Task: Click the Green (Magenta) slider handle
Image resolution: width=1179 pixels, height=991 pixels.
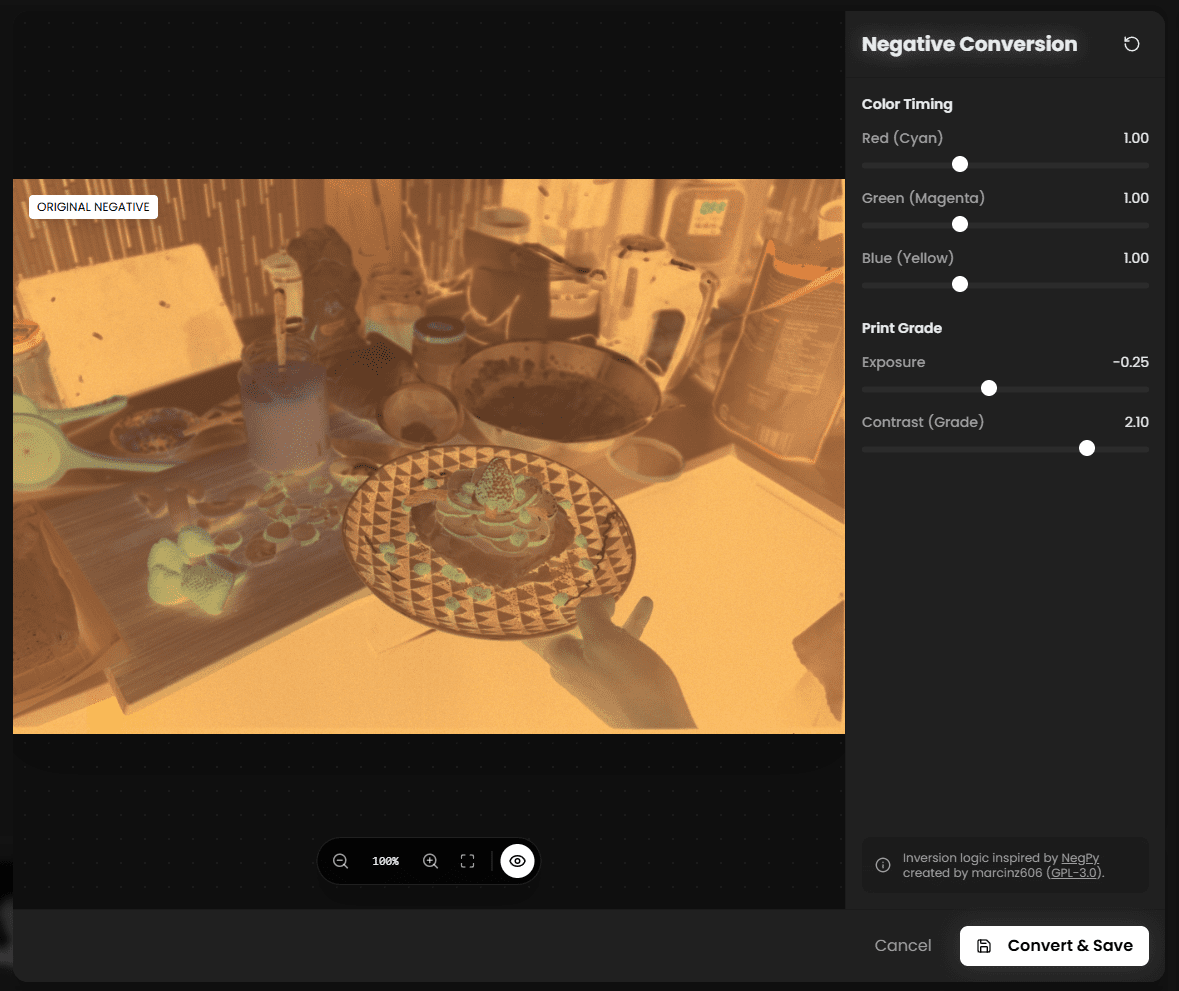Action: [x=959, y=224]
